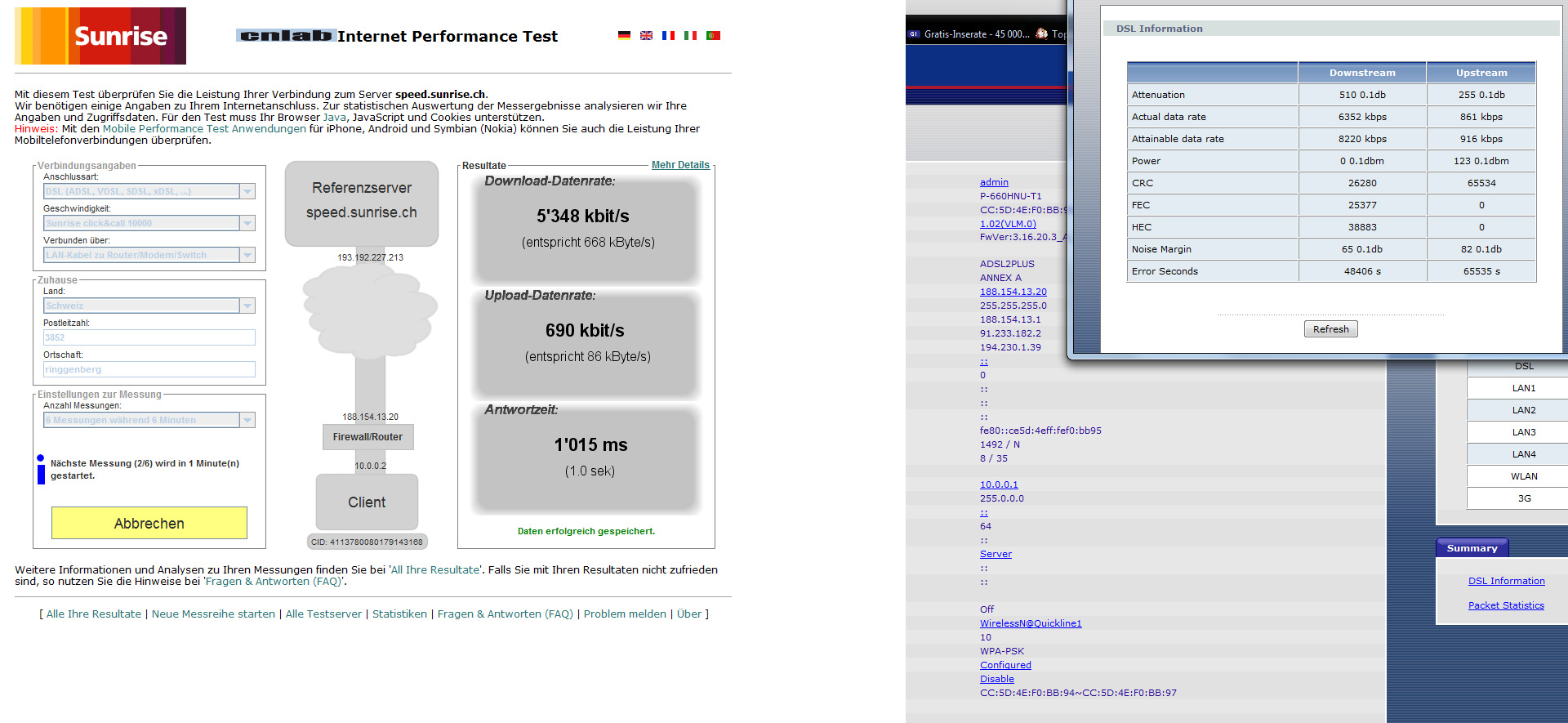The height and width of the screenshot is (723, 1568).
Task: Open footer Fragen & Antworten (FAQ) link
Action: pos(506,614)
